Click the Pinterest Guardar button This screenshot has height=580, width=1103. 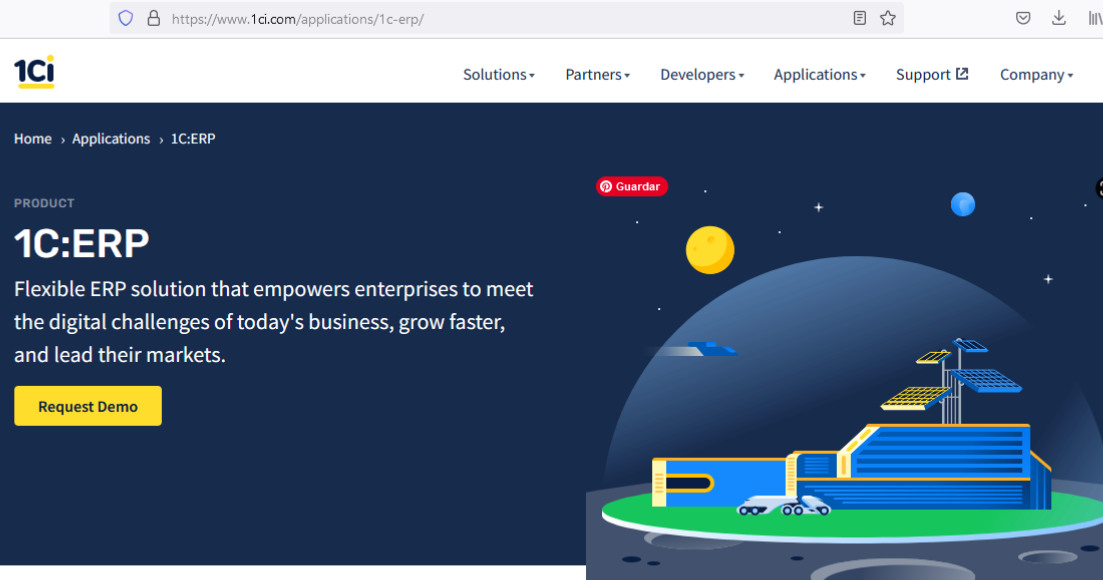coord(632,186)
